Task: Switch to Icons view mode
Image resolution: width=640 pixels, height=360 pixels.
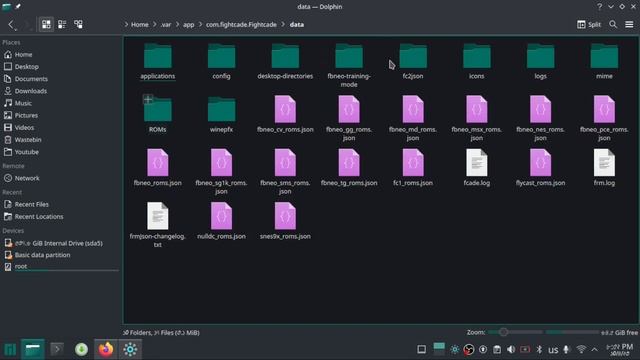Action: point(46,24)
